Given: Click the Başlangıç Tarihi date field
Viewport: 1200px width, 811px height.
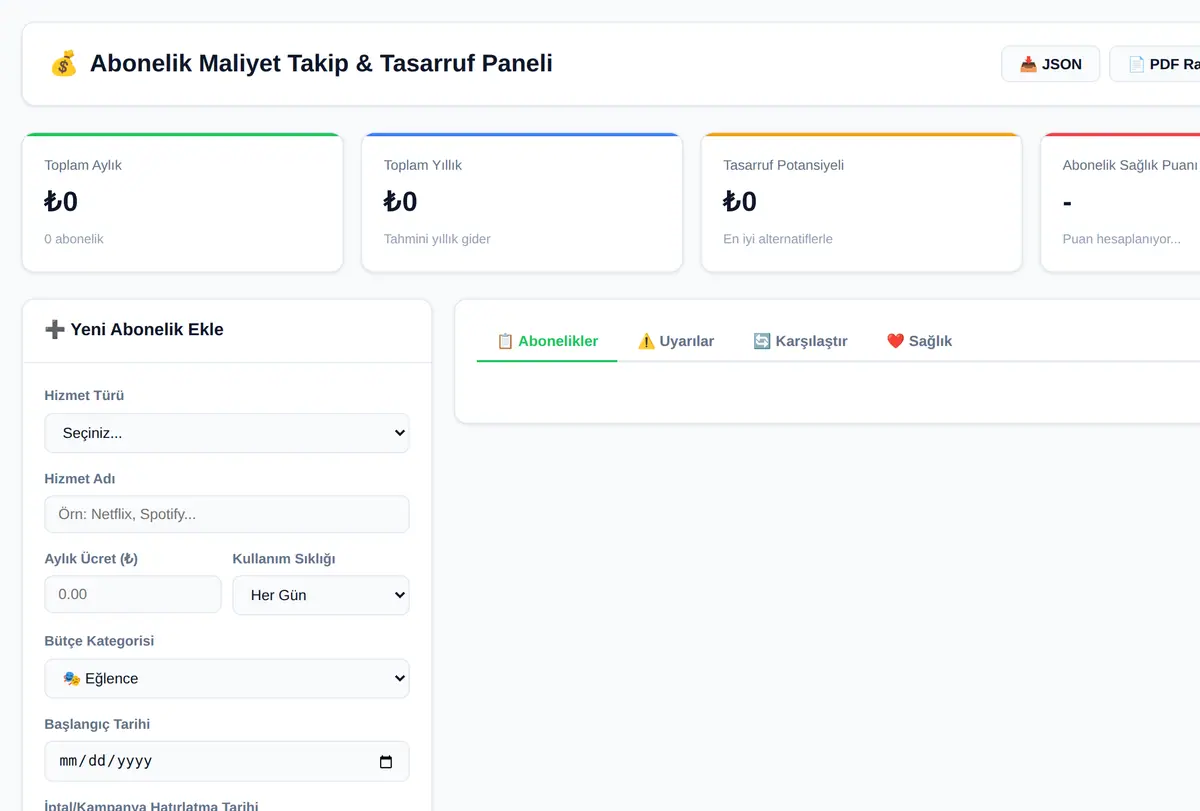Looking at the screenshot, I should click(x=227, y=761).
